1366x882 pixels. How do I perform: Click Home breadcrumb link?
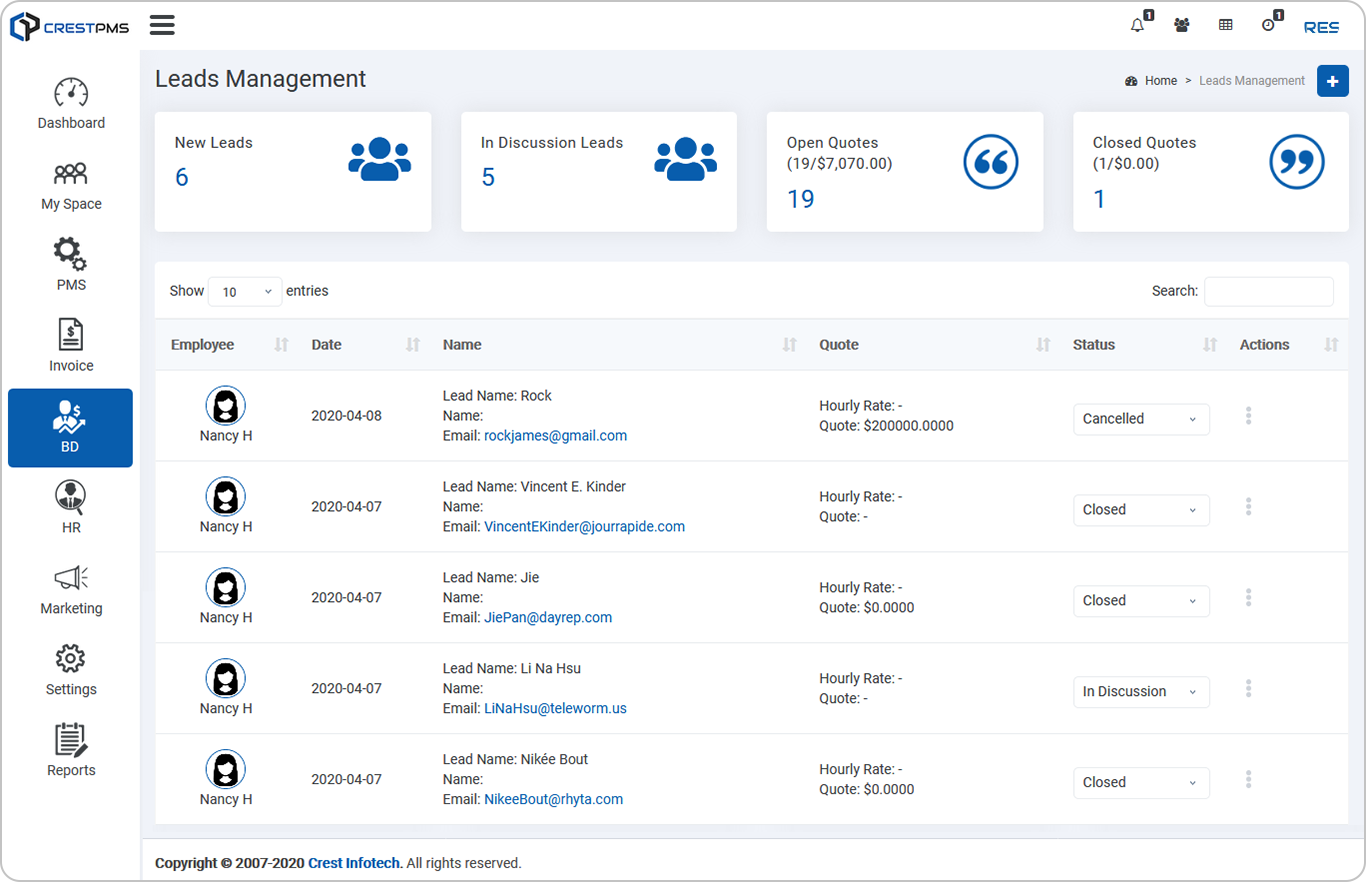[1161, 81]
